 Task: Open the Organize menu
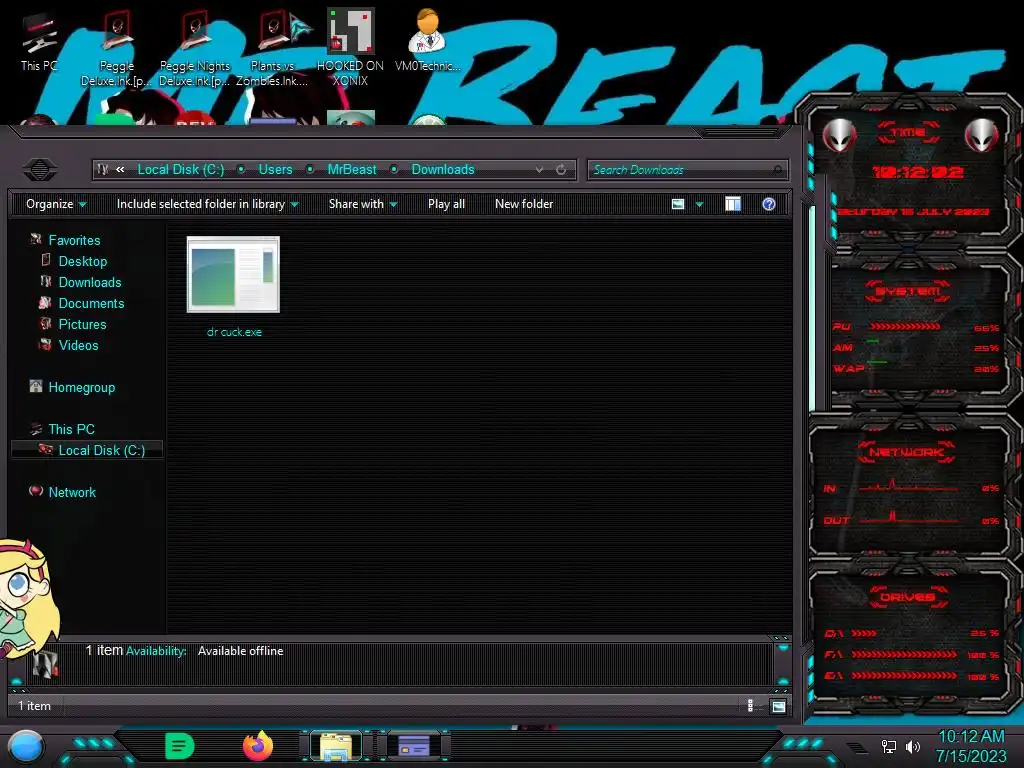coord(56,204)
